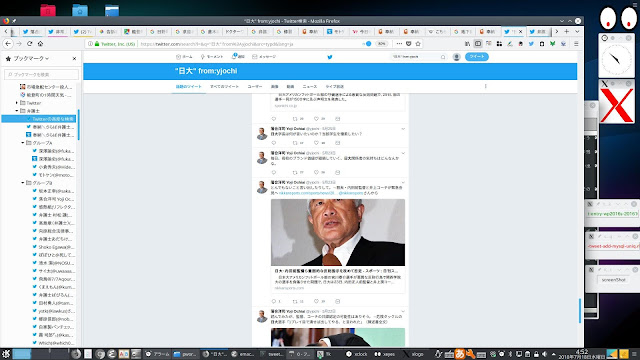
Task: Open the ブックマーク sidebar dropdown
Action: pyautogui.click(x=31, y=59)
